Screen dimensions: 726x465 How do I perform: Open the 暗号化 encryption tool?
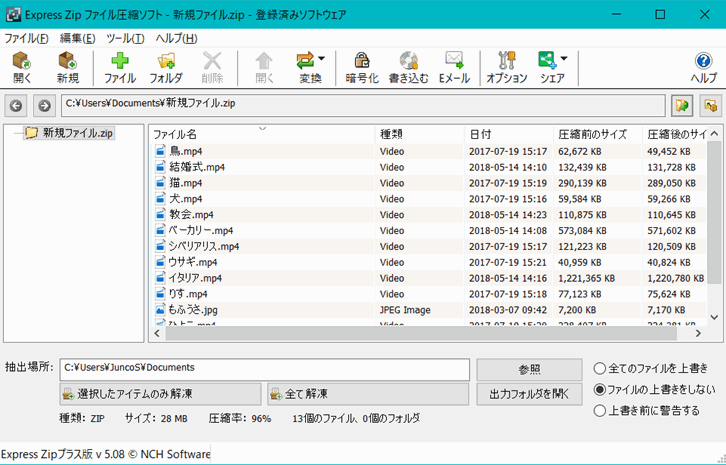[362, 68]
